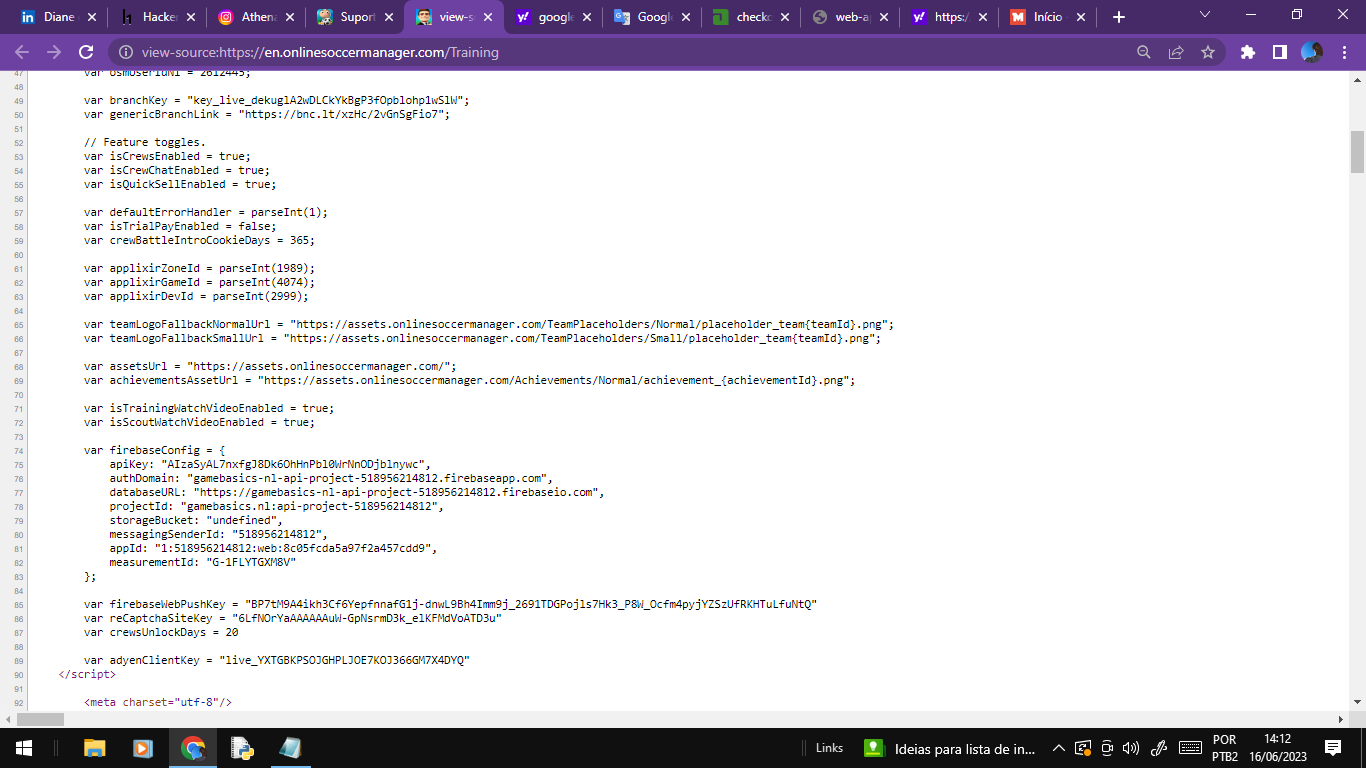Open Chrome's three-dot menu
Viewport: 1366px width, 768px height.
tap(1343, 52)
